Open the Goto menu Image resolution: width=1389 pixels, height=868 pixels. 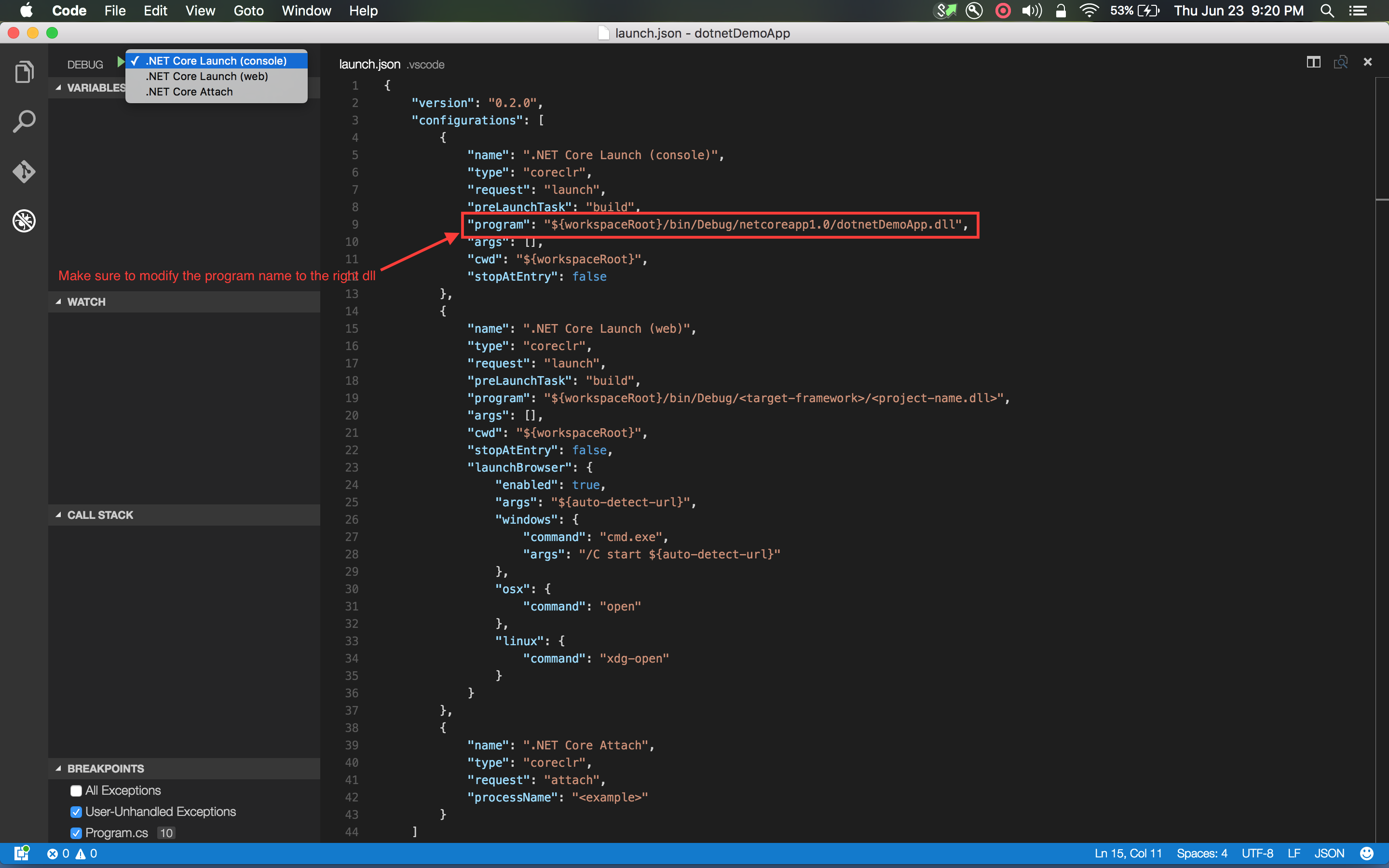point(248,11)
